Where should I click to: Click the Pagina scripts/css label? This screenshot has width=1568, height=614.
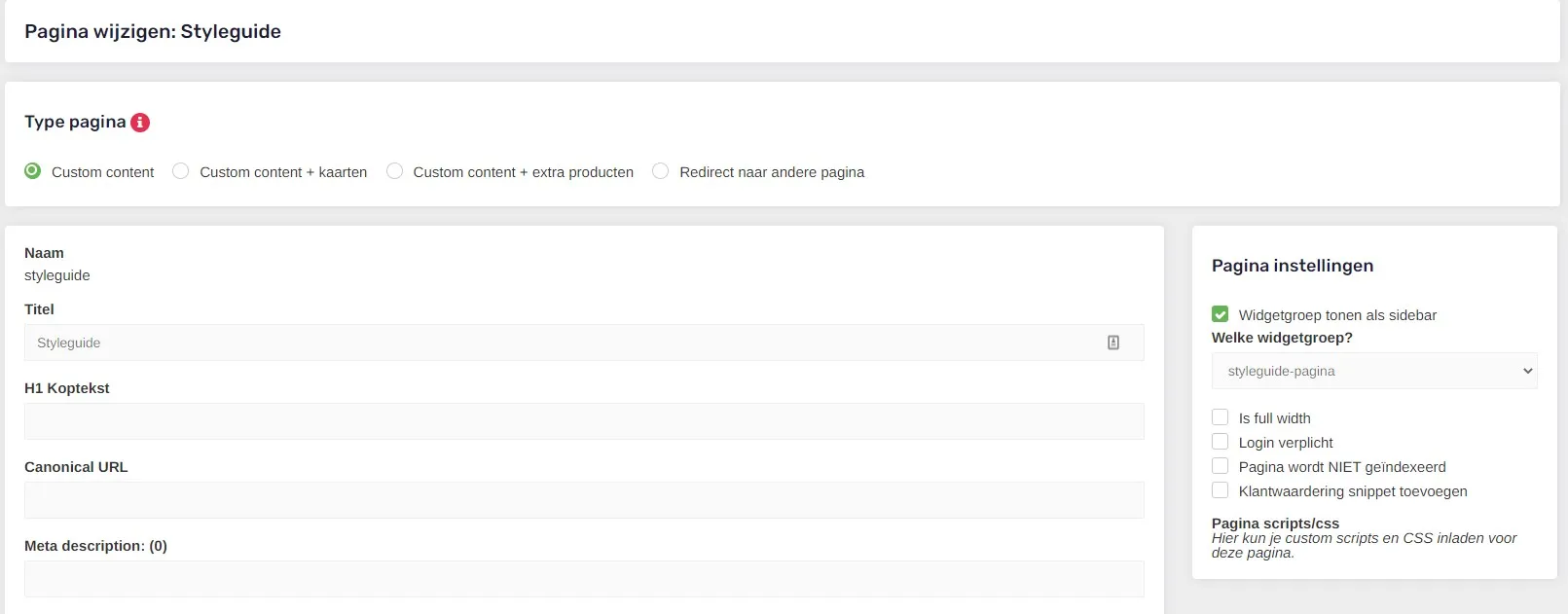click(1275, 524)
